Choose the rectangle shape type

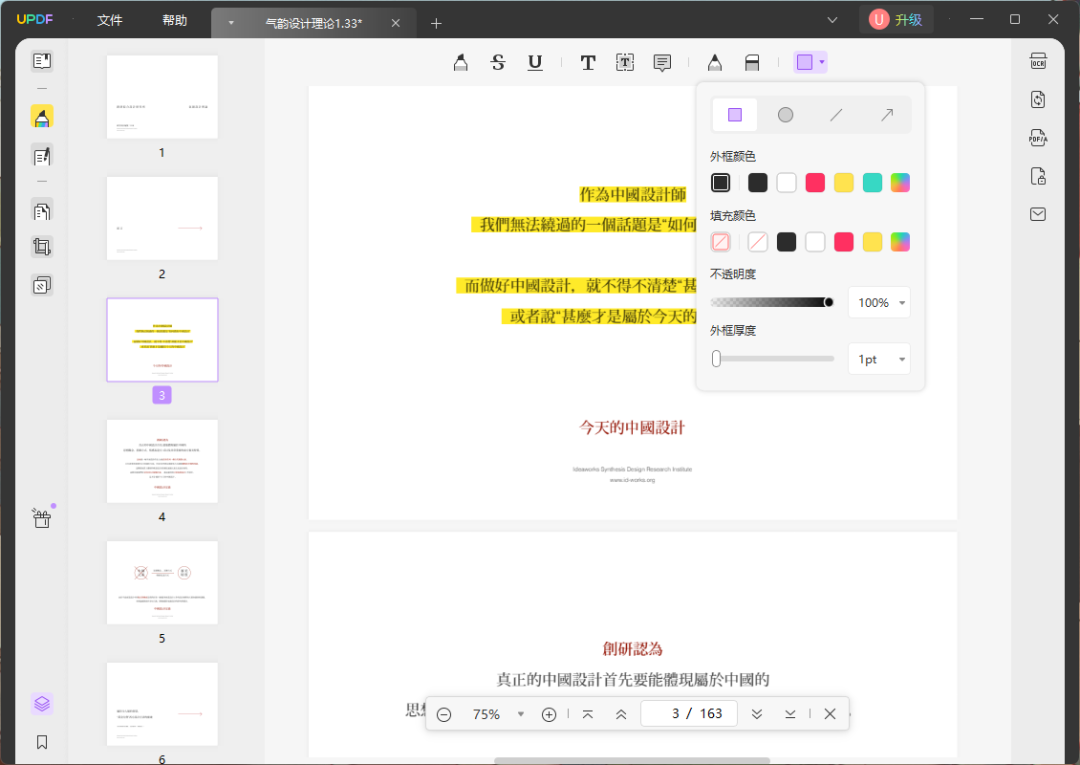pyautogui.click(x=735, y=115)
